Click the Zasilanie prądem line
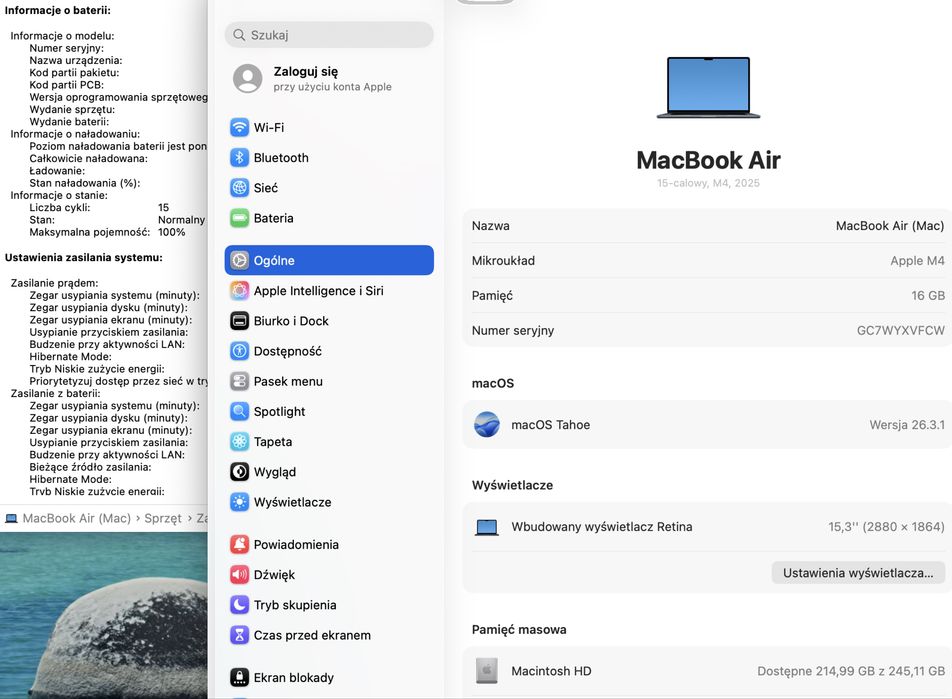The height and width of the screenshot is (699, 952). [54, 283]
